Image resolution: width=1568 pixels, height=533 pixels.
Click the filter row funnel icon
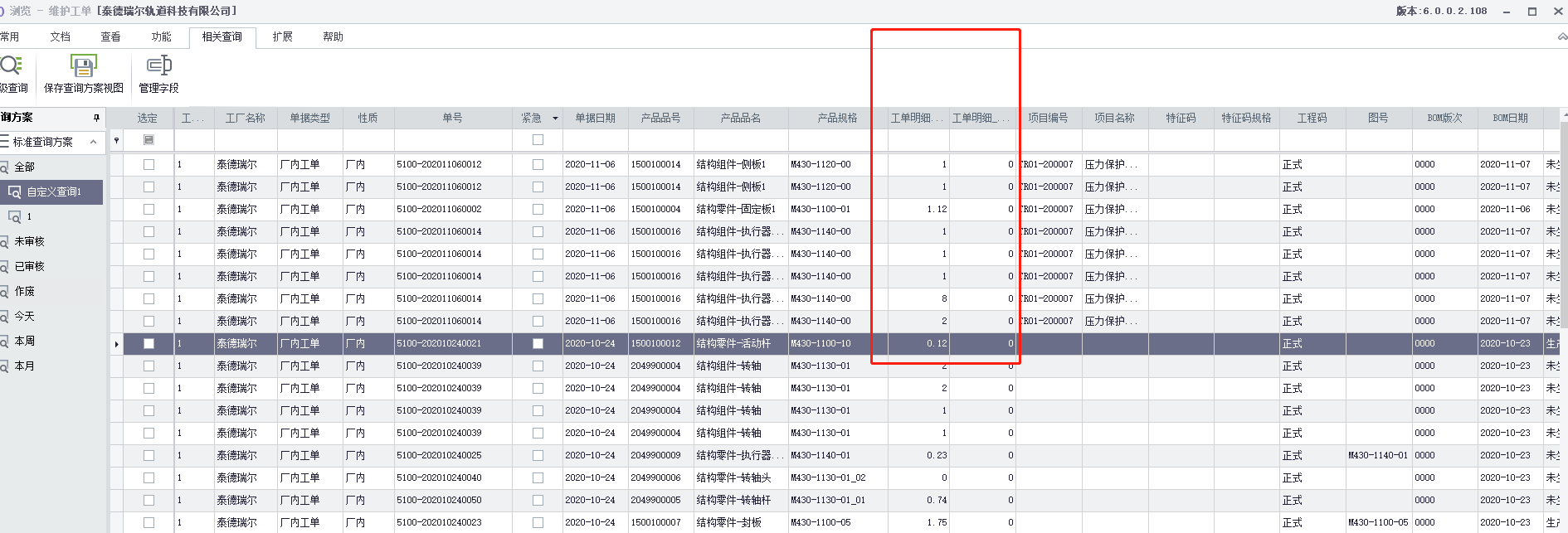(117, 140)
